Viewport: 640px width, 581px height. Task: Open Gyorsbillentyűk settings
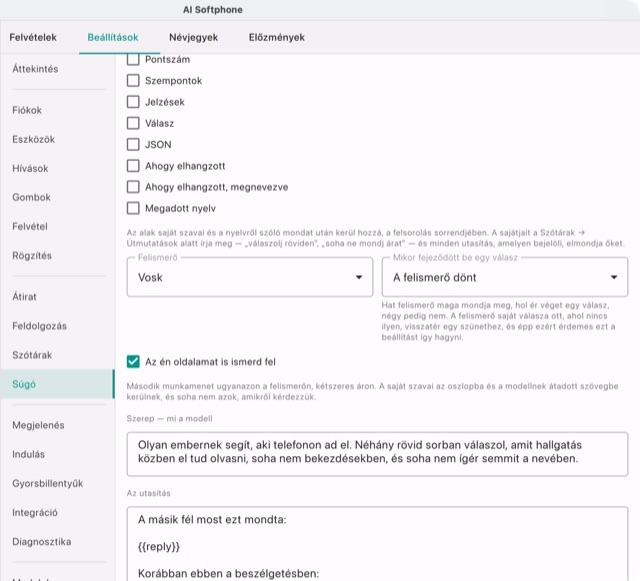click(x=57, y=483)
